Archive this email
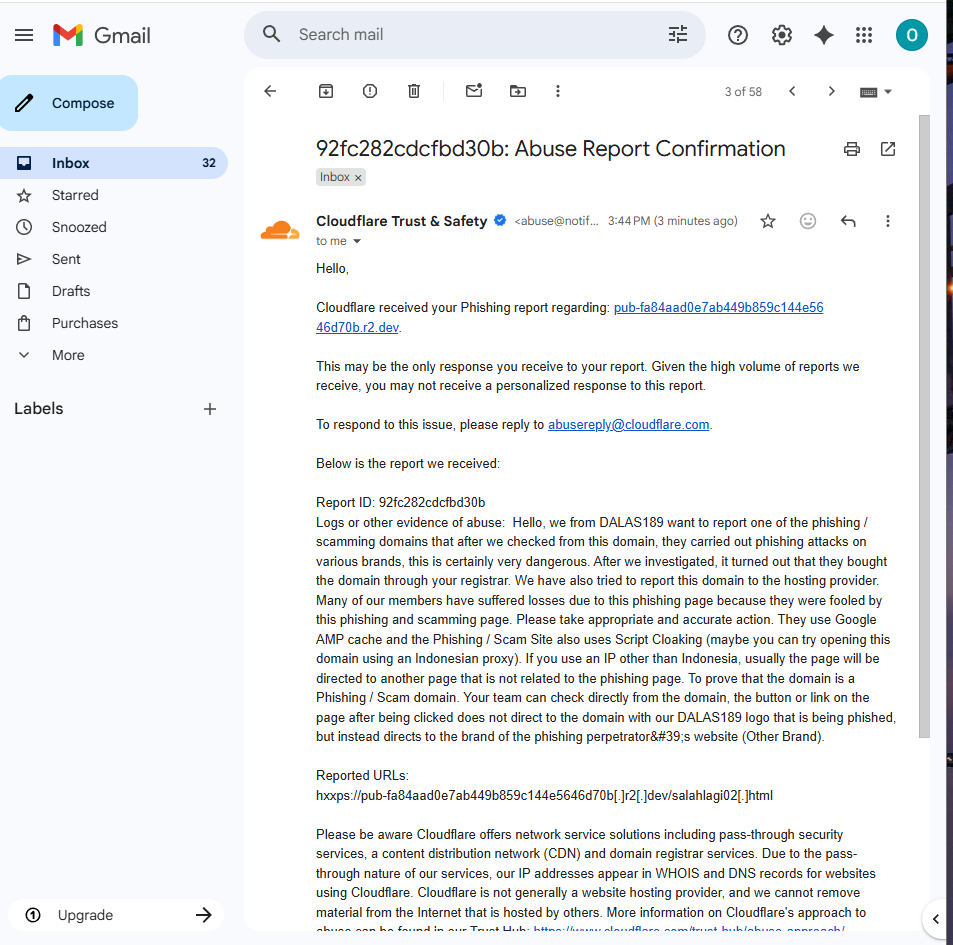953x945 pixels. point(326,91)
